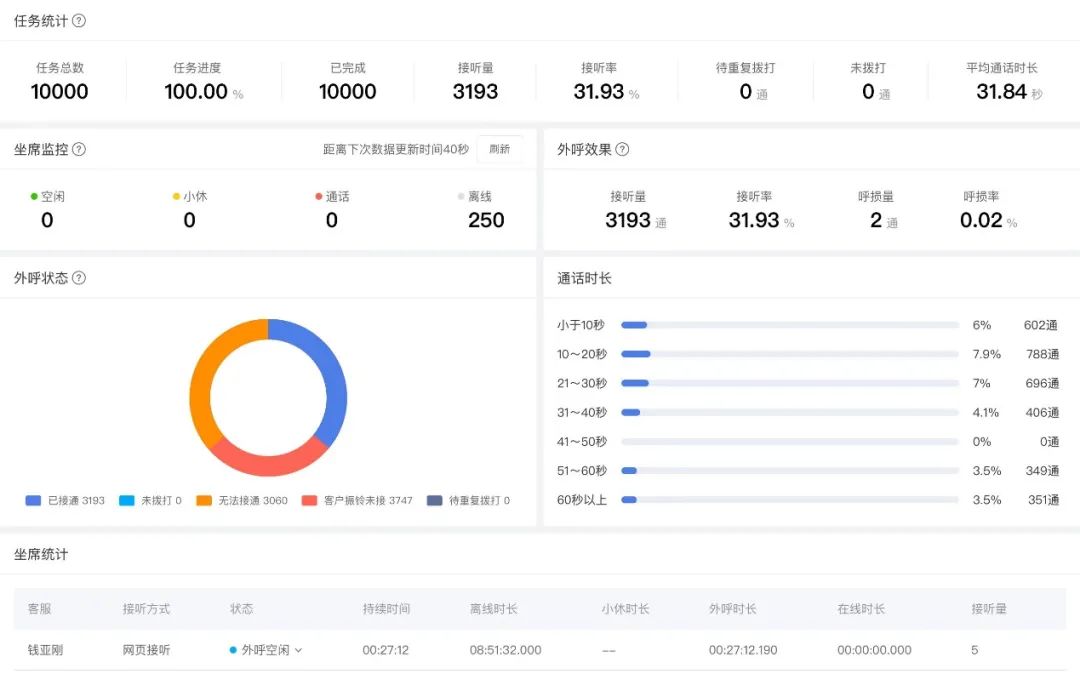
Task: Click the 小于10秒 duration bar
Action: 789,324
